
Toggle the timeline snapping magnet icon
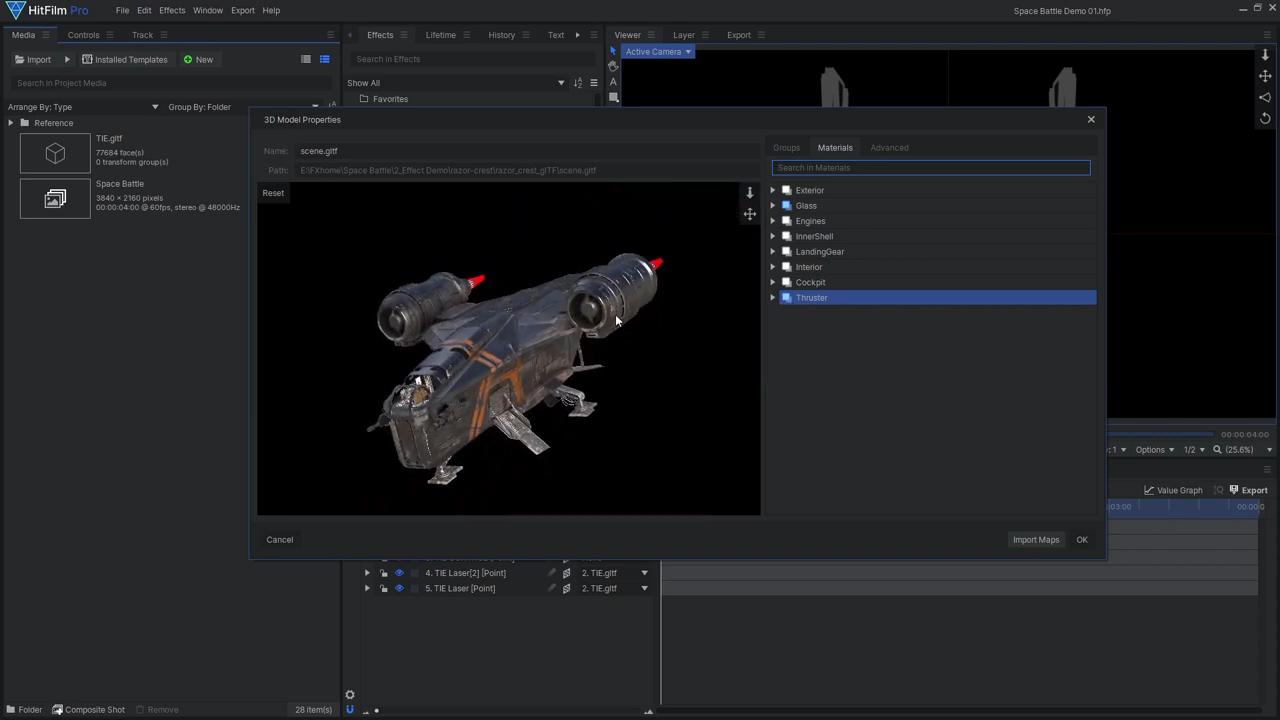(x=350, y=710)
